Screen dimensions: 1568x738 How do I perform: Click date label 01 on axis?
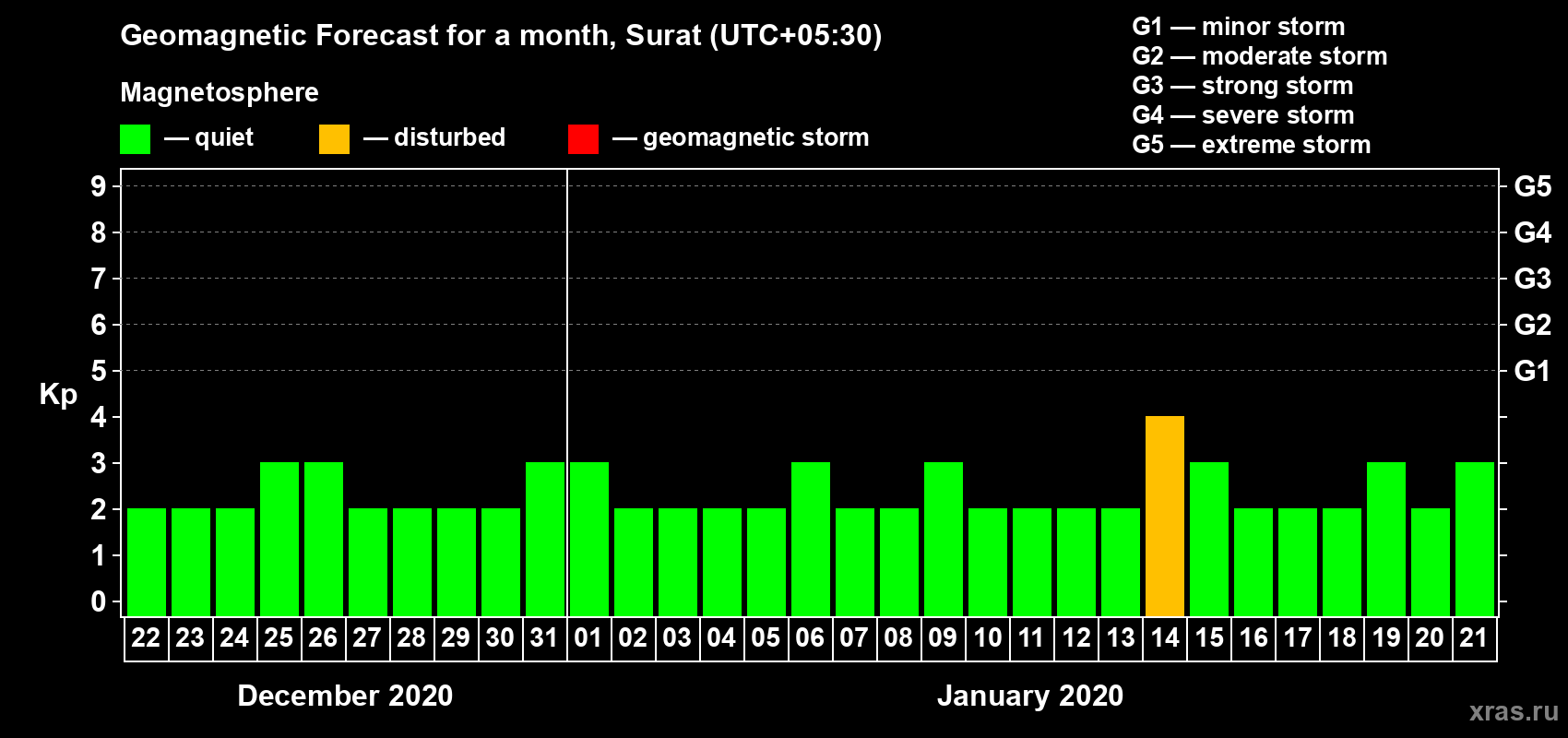[x=588, y=638]
